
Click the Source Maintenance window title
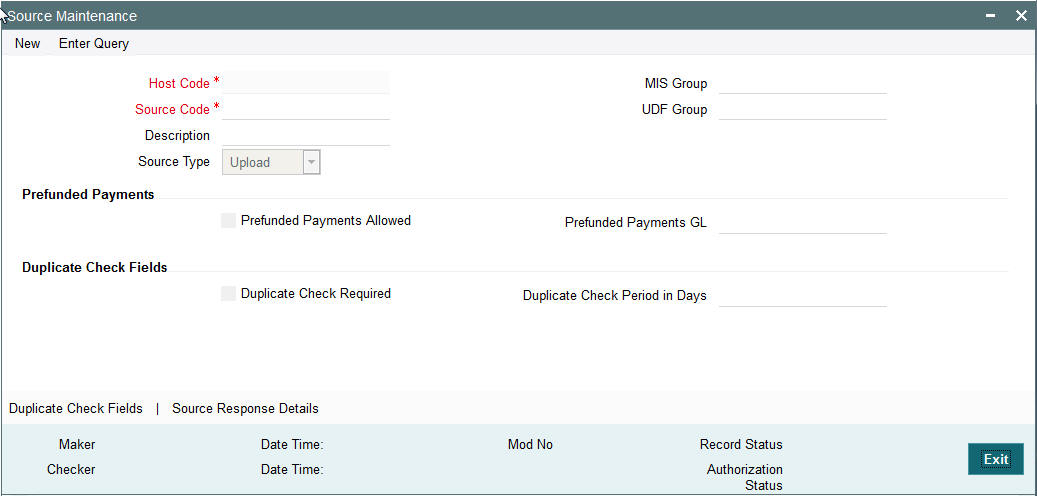click(x=72, y=16)
